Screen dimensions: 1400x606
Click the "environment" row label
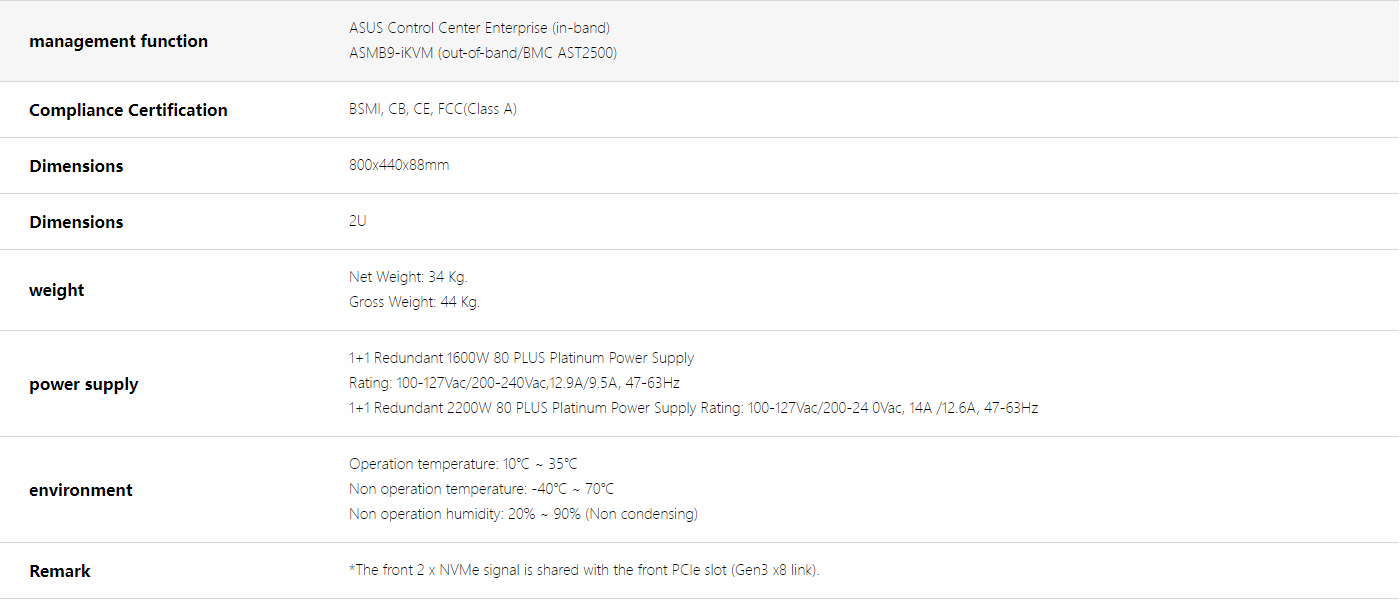(x=81, y=490)
